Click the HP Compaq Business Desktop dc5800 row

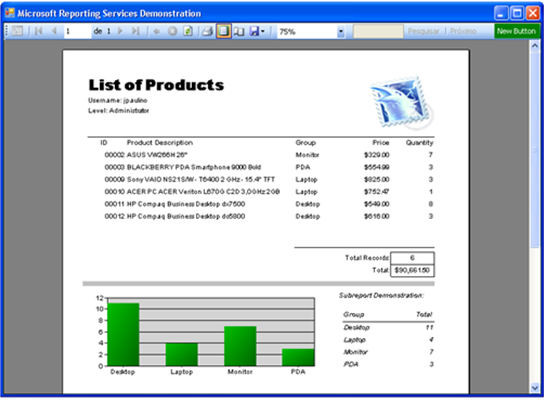(x=261, y=216)
